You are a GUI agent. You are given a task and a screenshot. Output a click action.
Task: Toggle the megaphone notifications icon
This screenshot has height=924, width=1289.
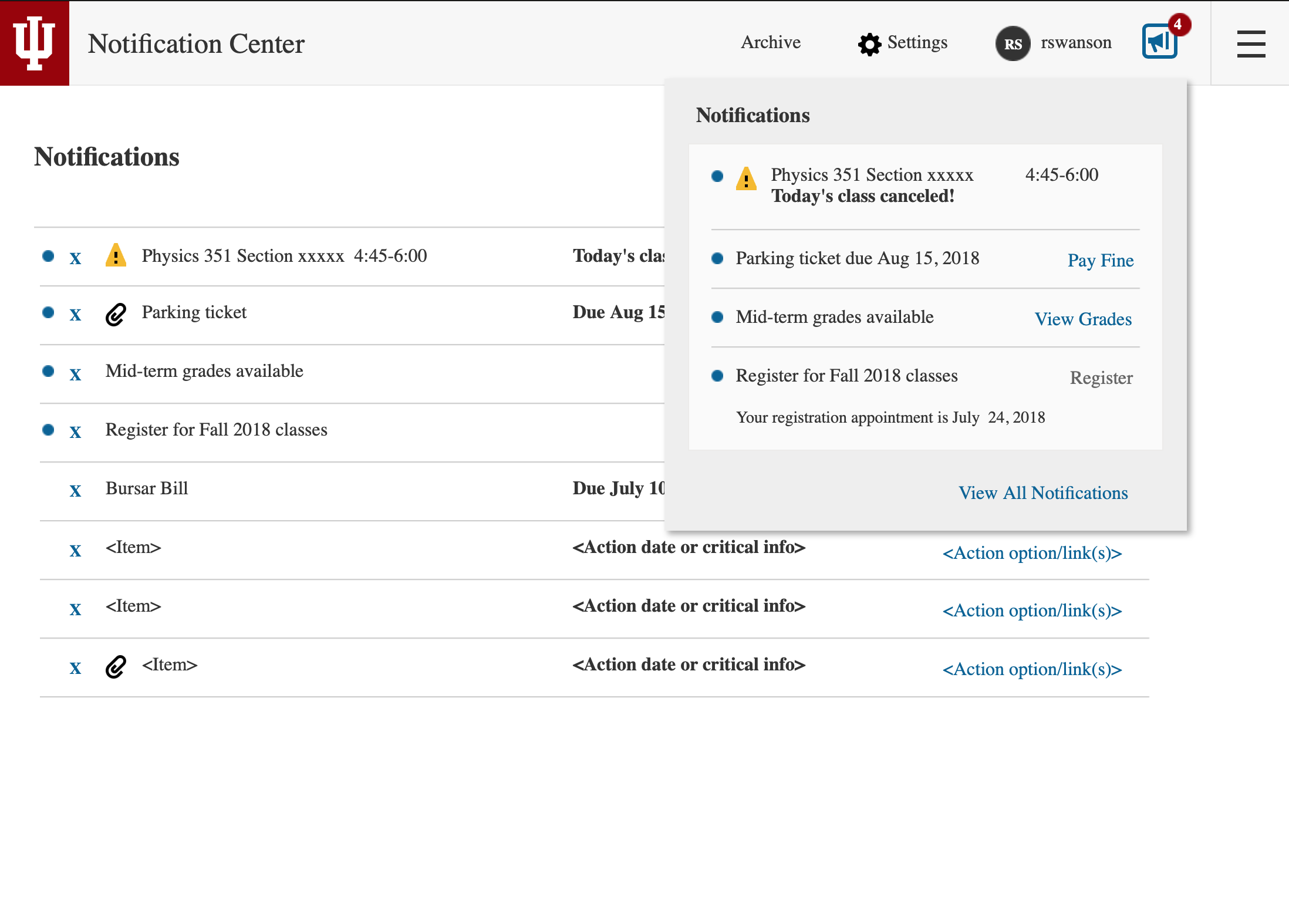tap(1159, 41)
